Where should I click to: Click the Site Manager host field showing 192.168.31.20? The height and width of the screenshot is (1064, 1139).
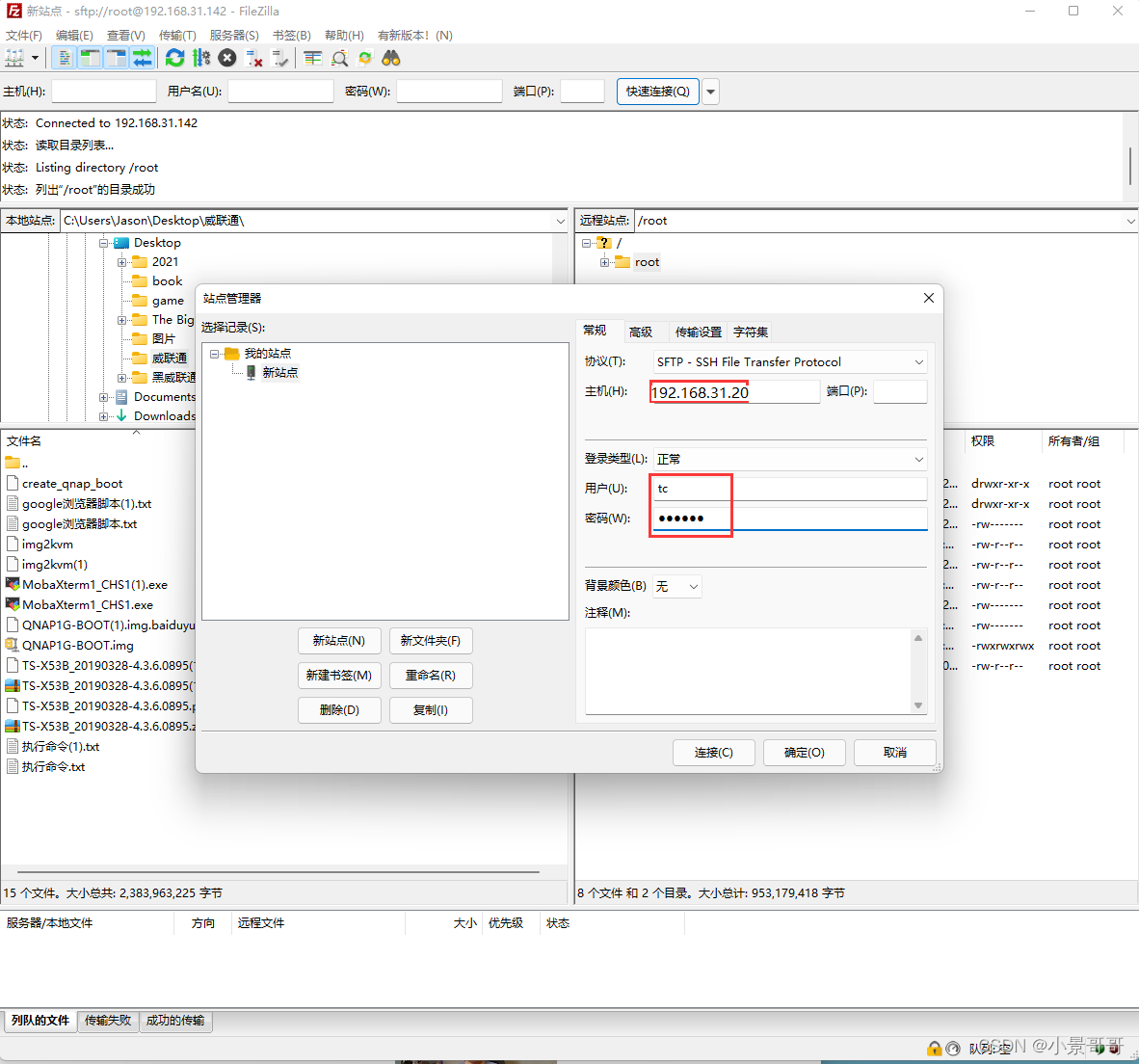(736, 392)
